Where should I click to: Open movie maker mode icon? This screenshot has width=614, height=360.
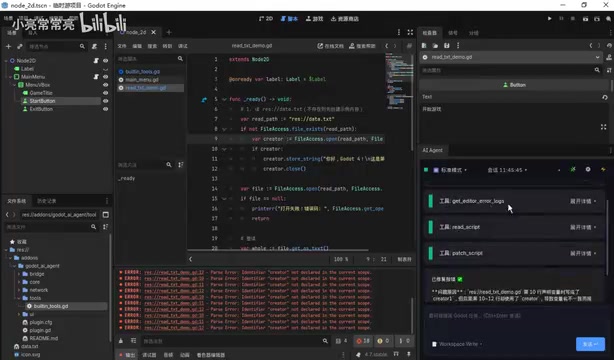click(609, 18)
